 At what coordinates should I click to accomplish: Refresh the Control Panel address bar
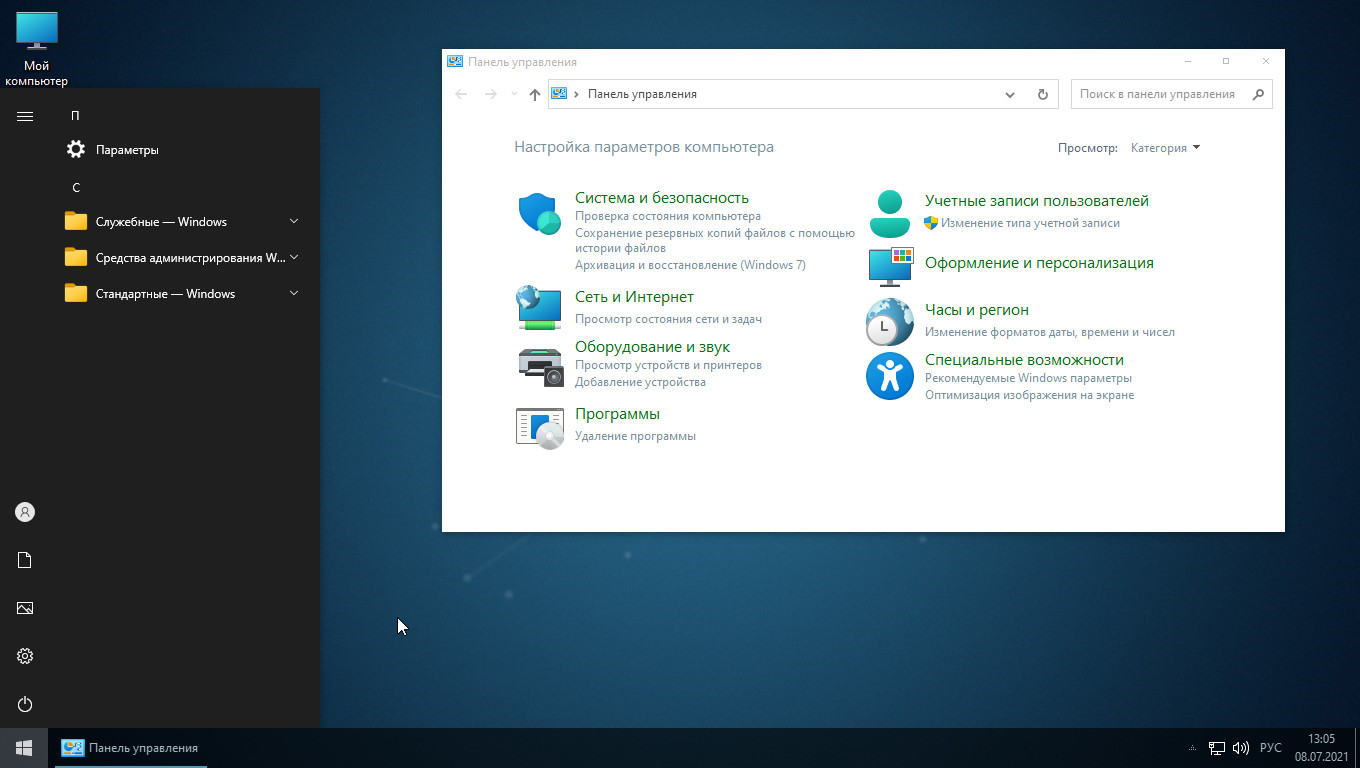(1042, 94)
